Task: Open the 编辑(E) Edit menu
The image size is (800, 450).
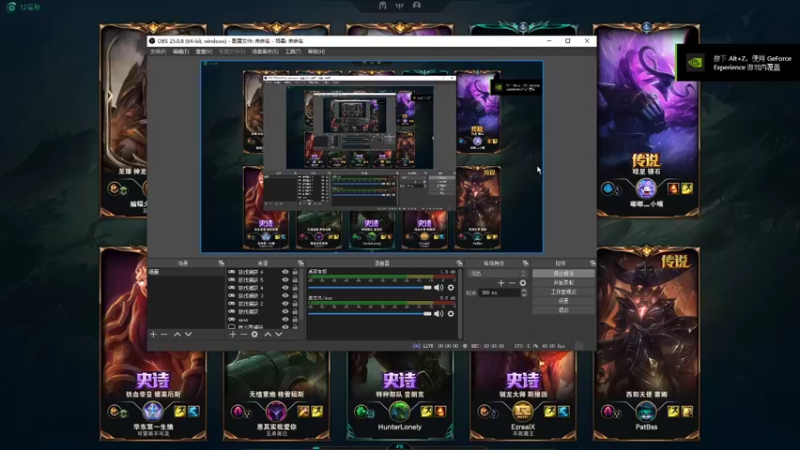Action: click(181, 52)
